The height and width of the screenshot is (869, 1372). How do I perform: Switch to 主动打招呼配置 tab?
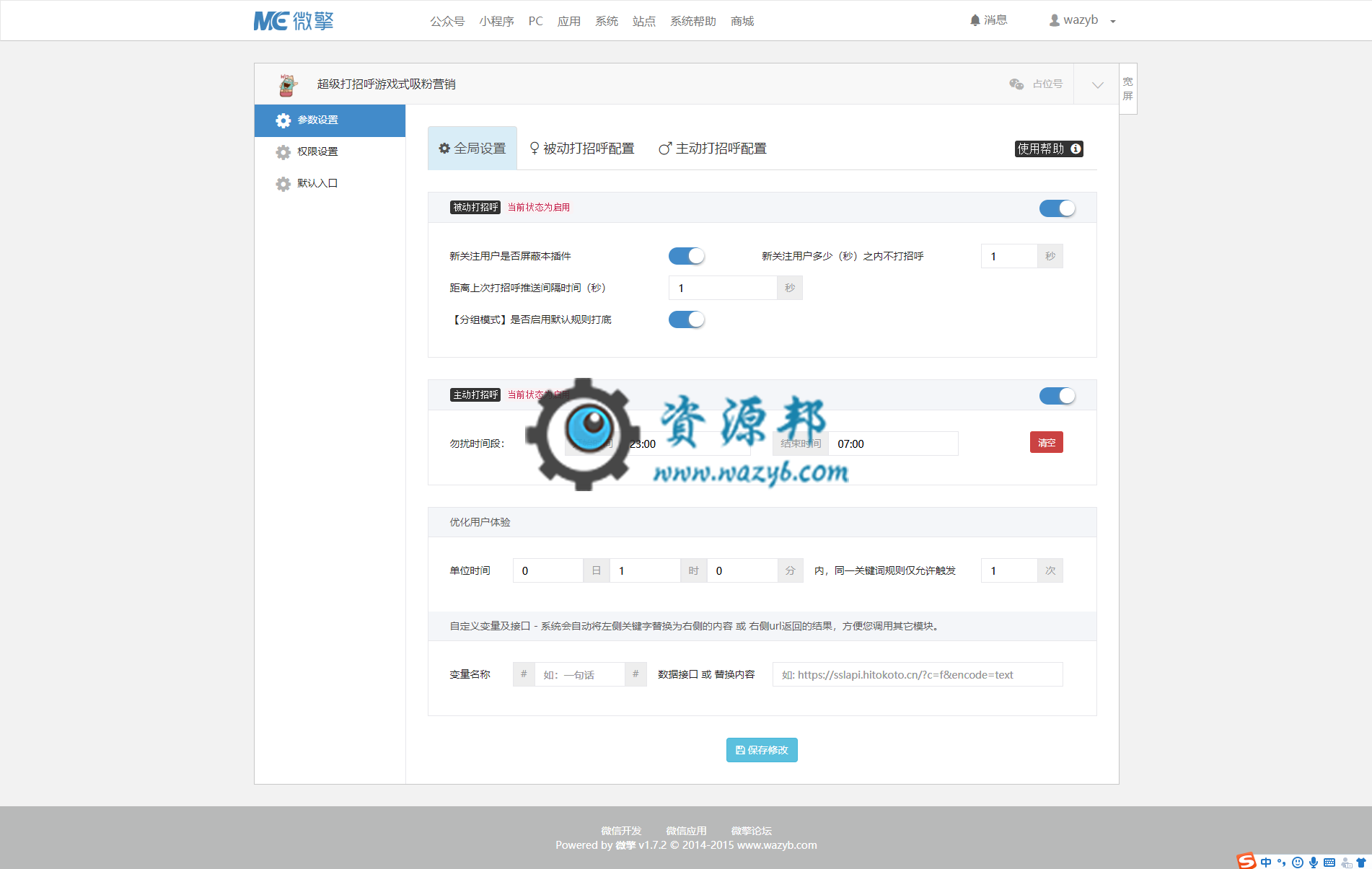[713, 149]
